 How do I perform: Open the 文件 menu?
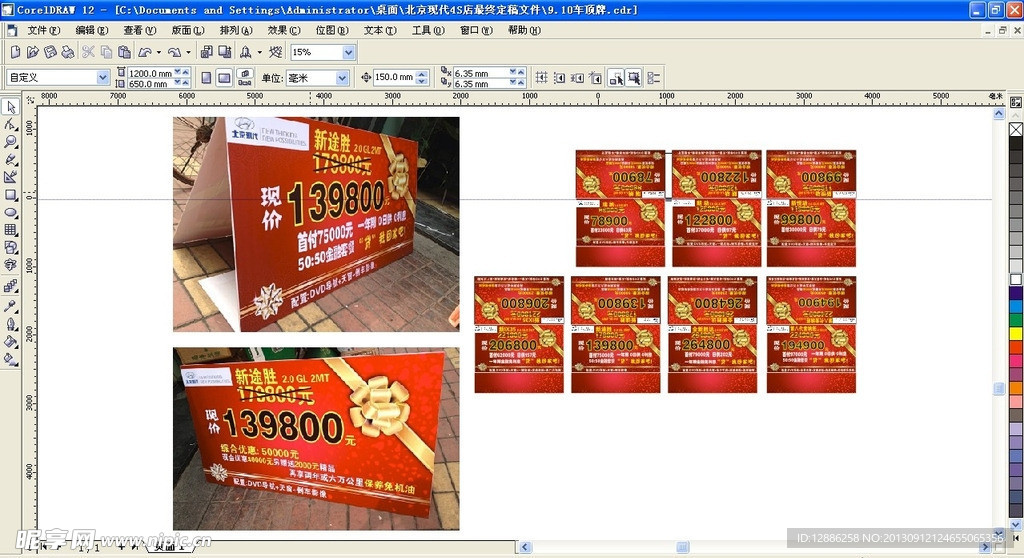click(x=43, y=30)
